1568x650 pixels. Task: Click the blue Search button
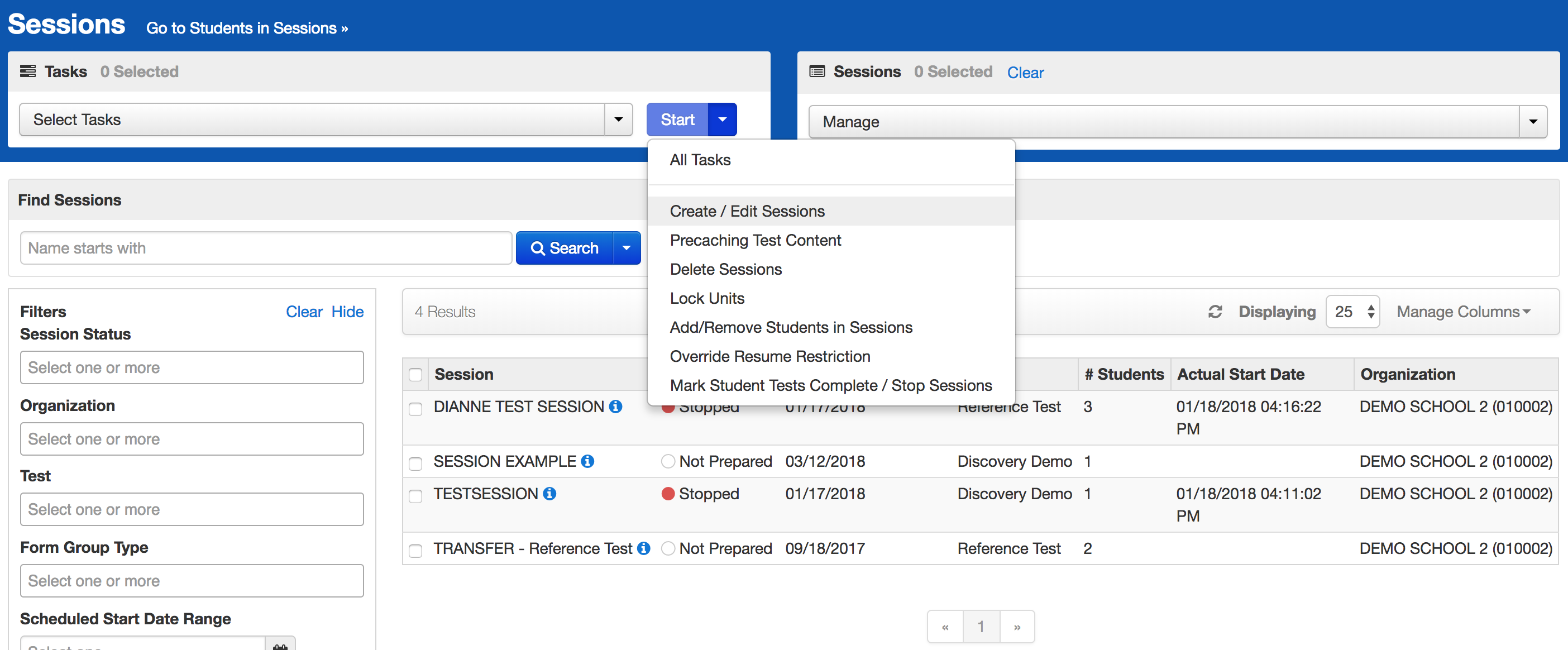pyautogui.click(x=564, y=248)
